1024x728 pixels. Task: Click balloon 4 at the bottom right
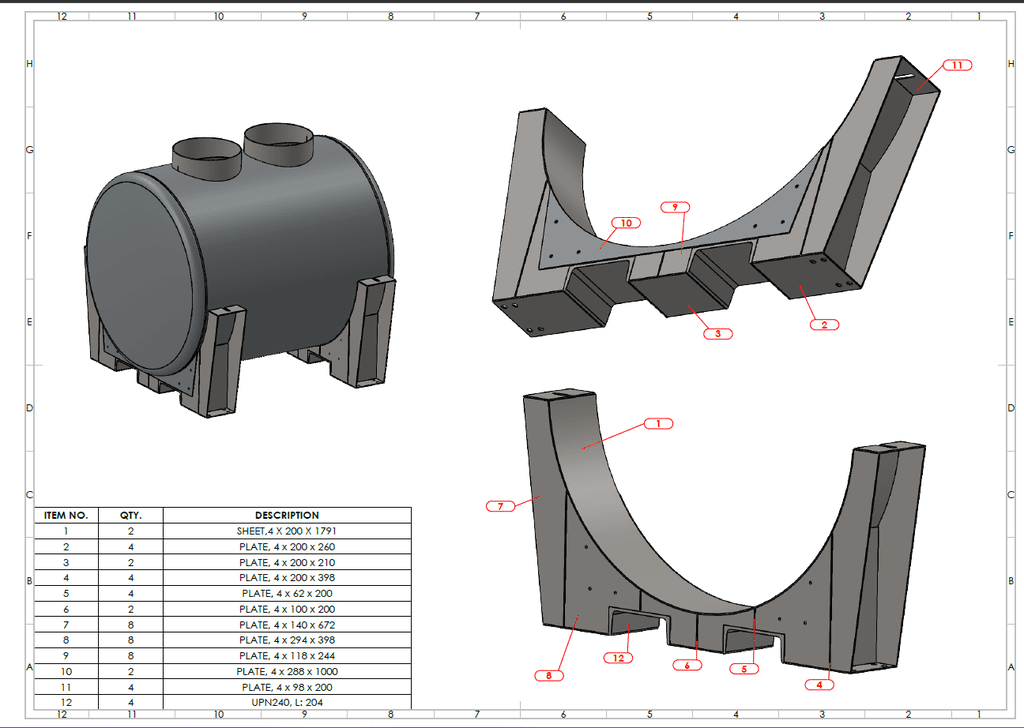(x=821, y=684)
